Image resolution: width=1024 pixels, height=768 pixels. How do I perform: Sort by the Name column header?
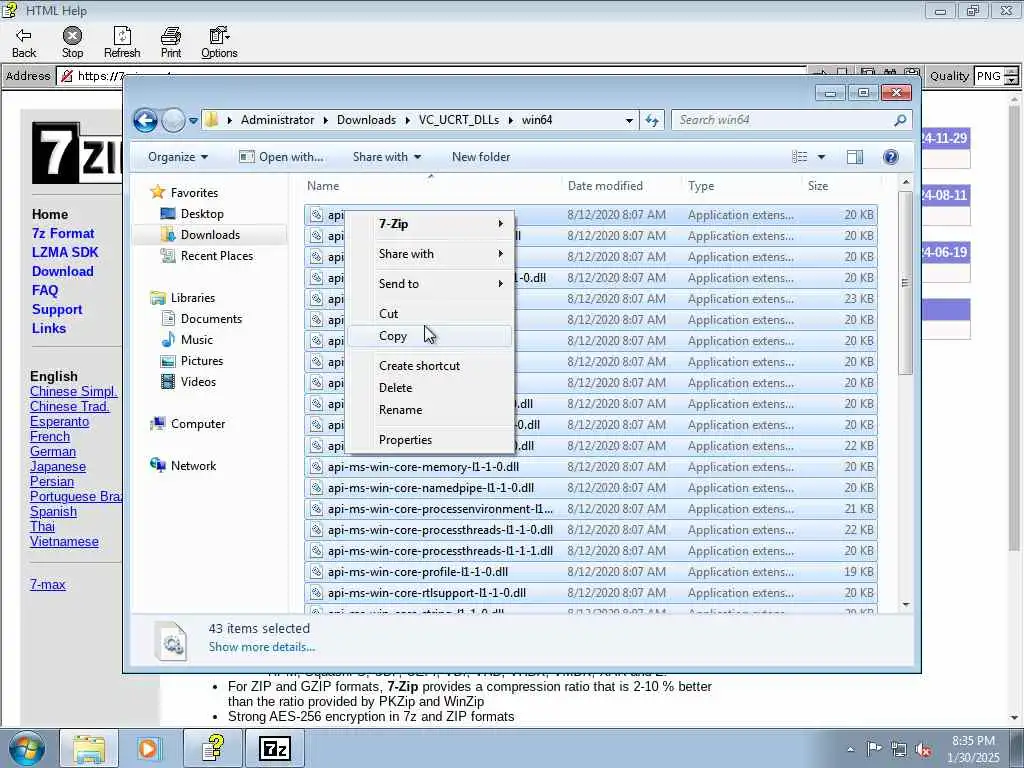[431, 186]
